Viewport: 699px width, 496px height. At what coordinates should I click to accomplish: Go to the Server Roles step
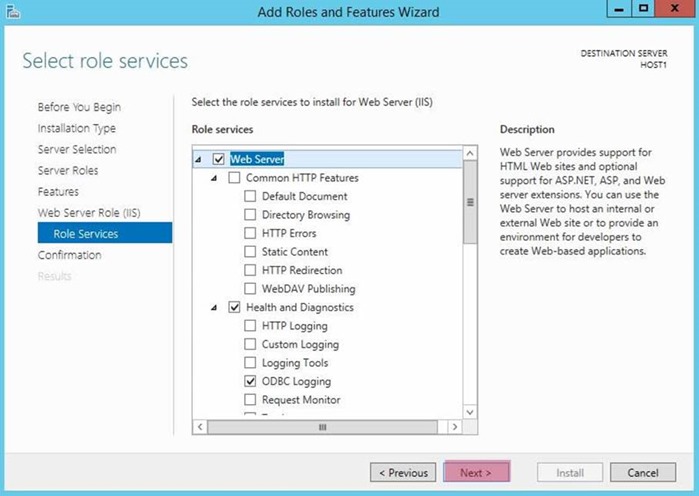[x=68, y=170]
